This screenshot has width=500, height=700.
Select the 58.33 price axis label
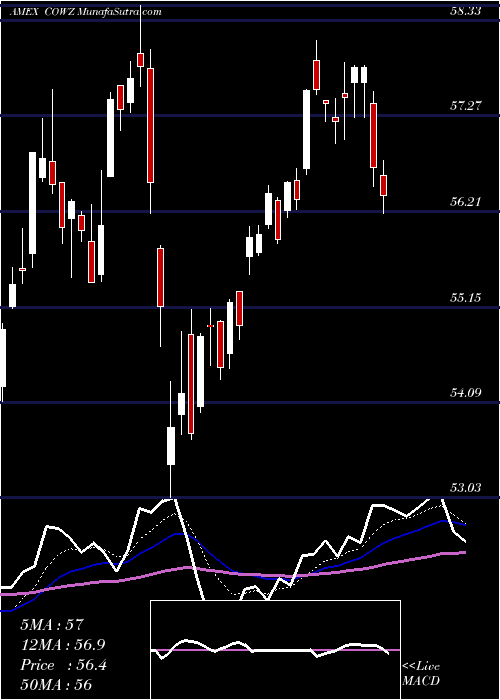(x=466, y=11)
